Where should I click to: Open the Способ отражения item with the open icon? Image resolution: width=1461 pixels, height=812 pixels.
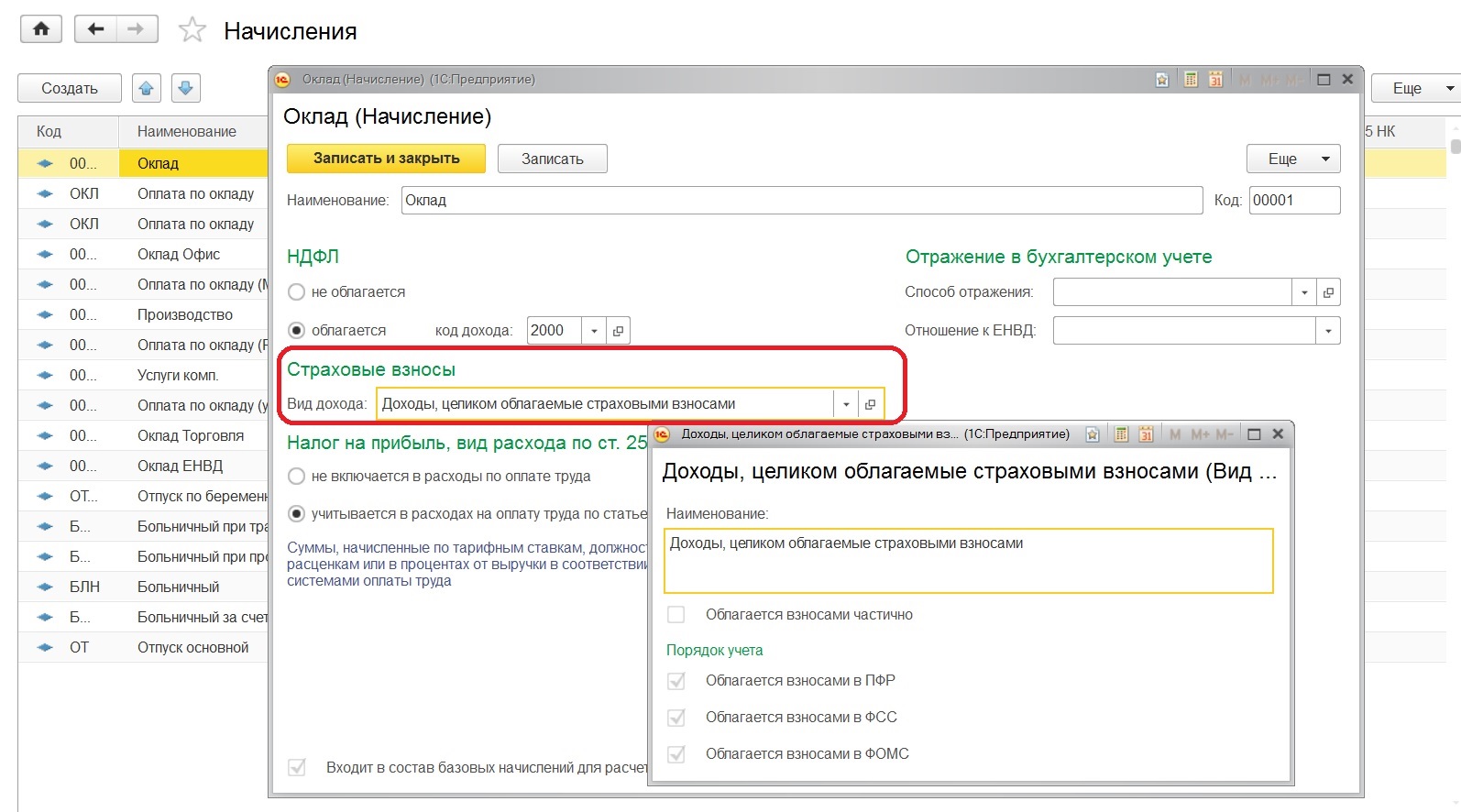click(x=1327, y=292)
